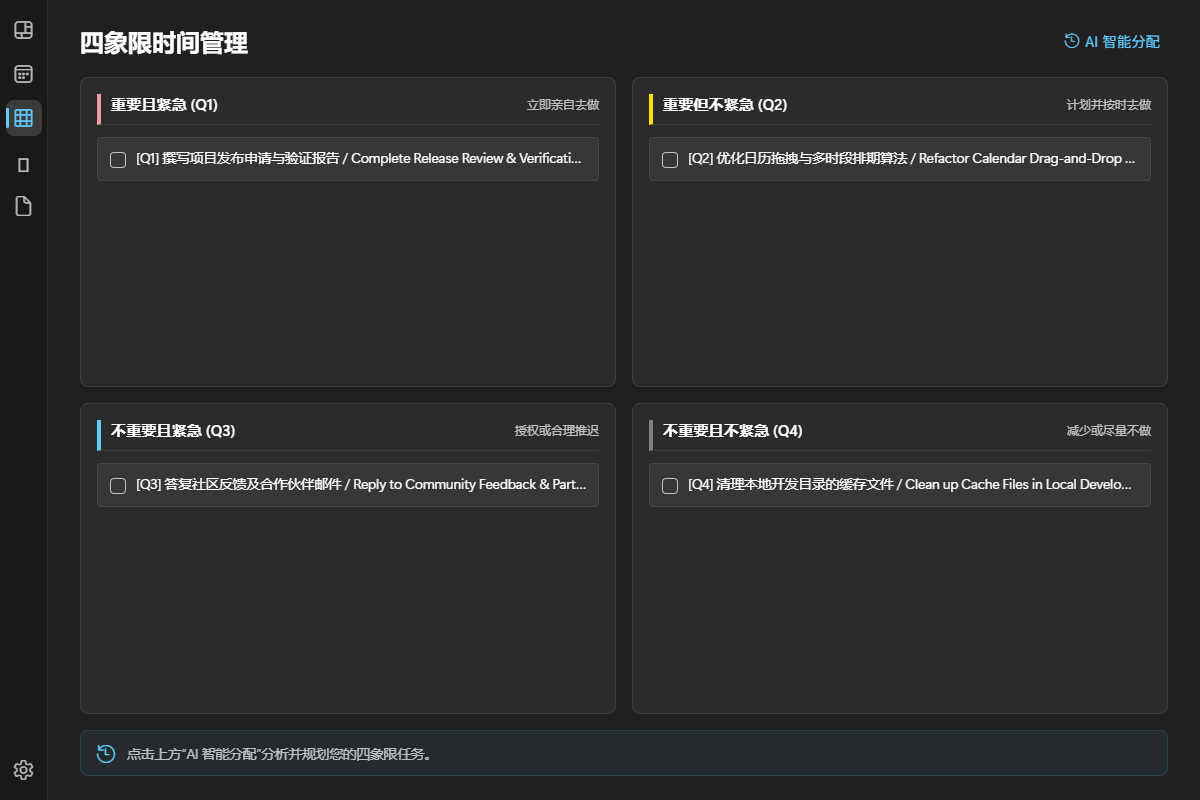
Task: Open the dashboard layout icon in sidebar
Action: tap(23, 30)
